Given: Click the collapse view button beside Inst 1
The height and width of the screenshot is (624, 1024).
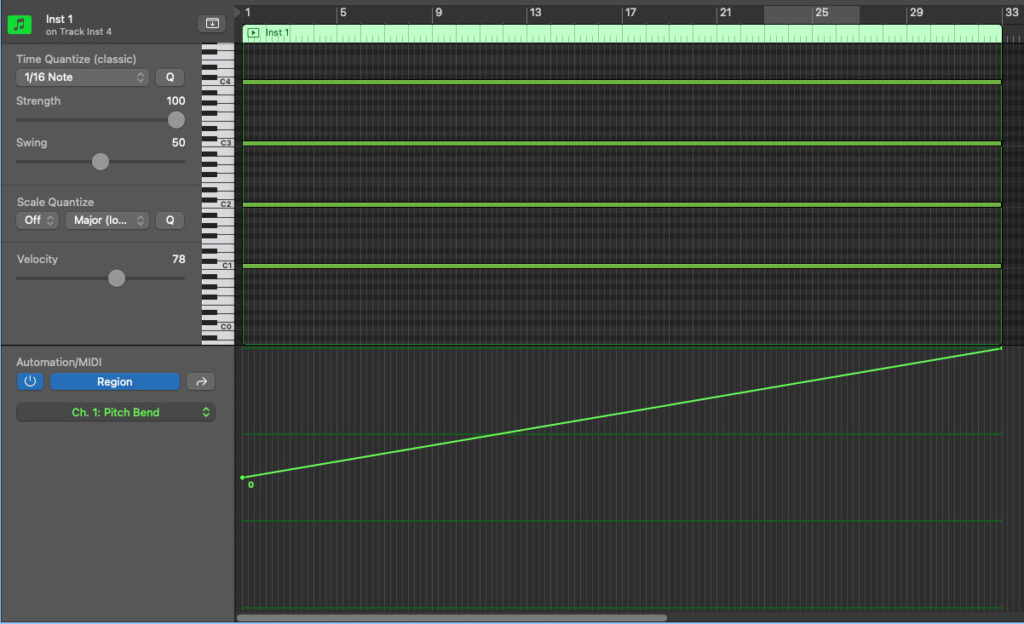Looking at the screenshot, I should (211, 23).
